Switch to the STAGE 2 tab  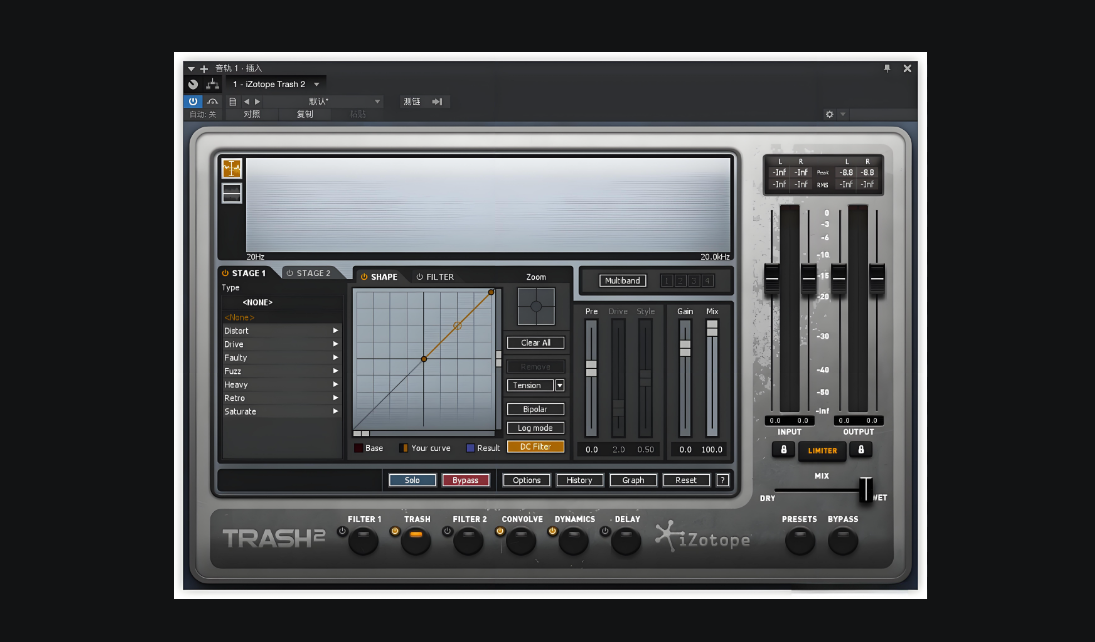[x=312, y=273]
